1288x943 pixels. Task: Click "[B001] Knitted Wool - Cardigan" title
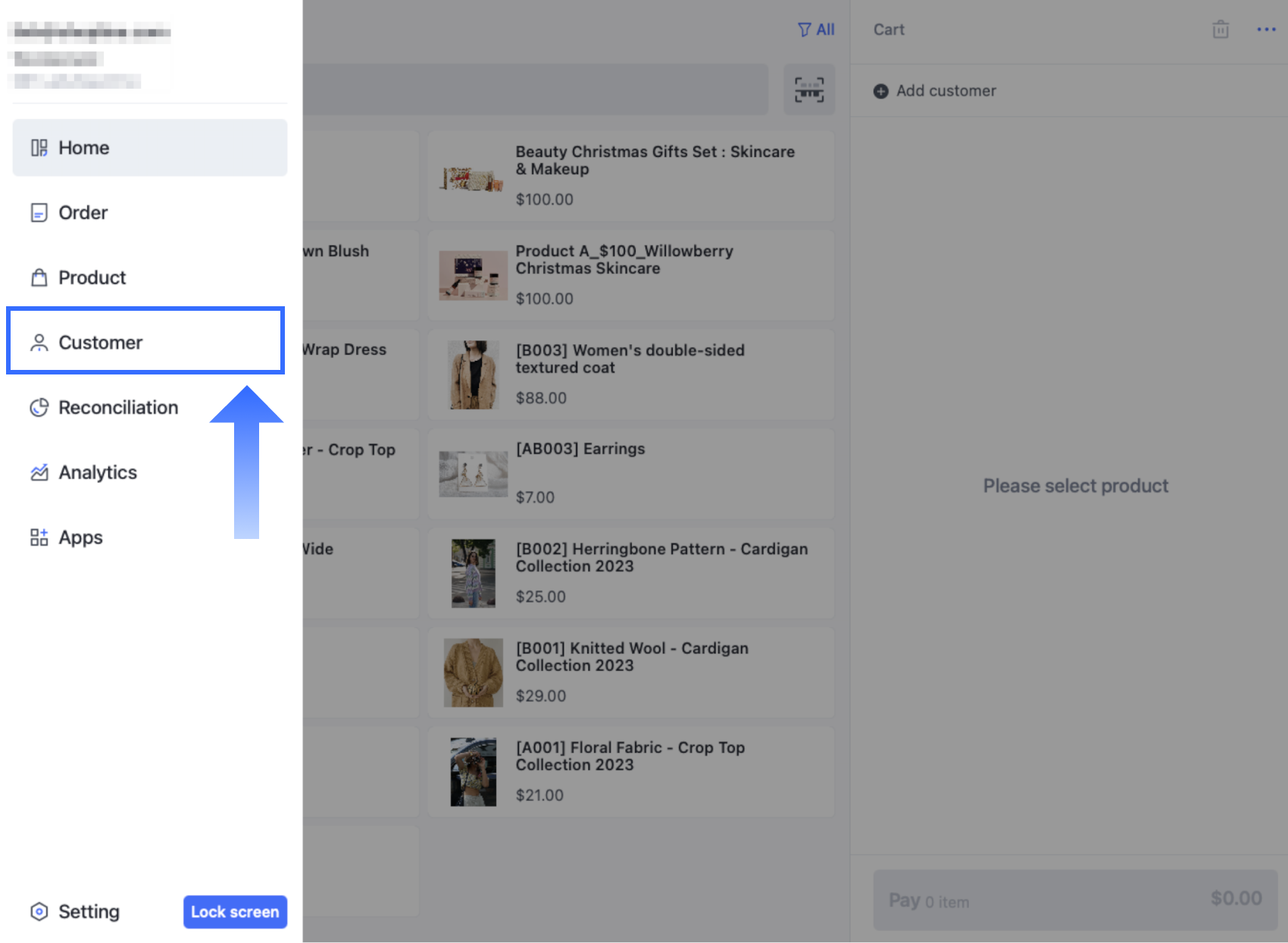[632, 656]
